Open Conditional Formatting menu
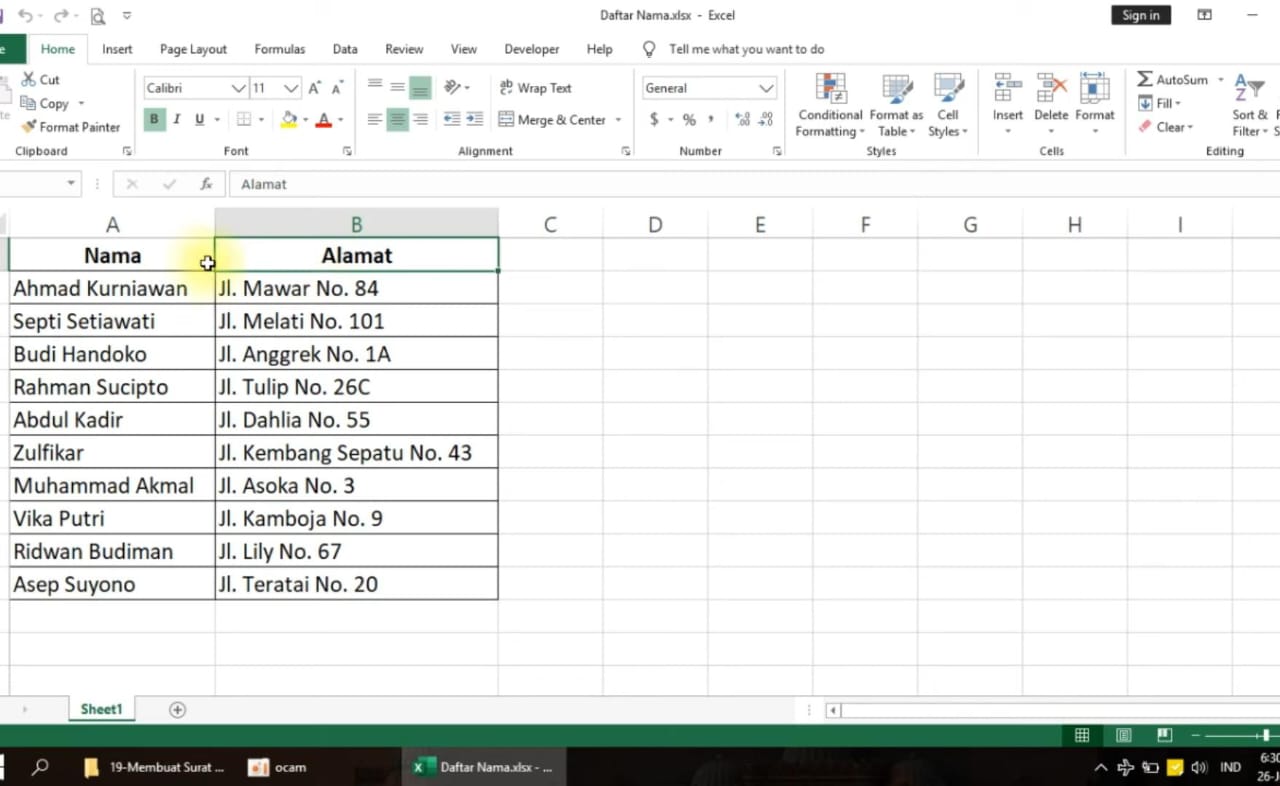 click(x=831, y=105)
